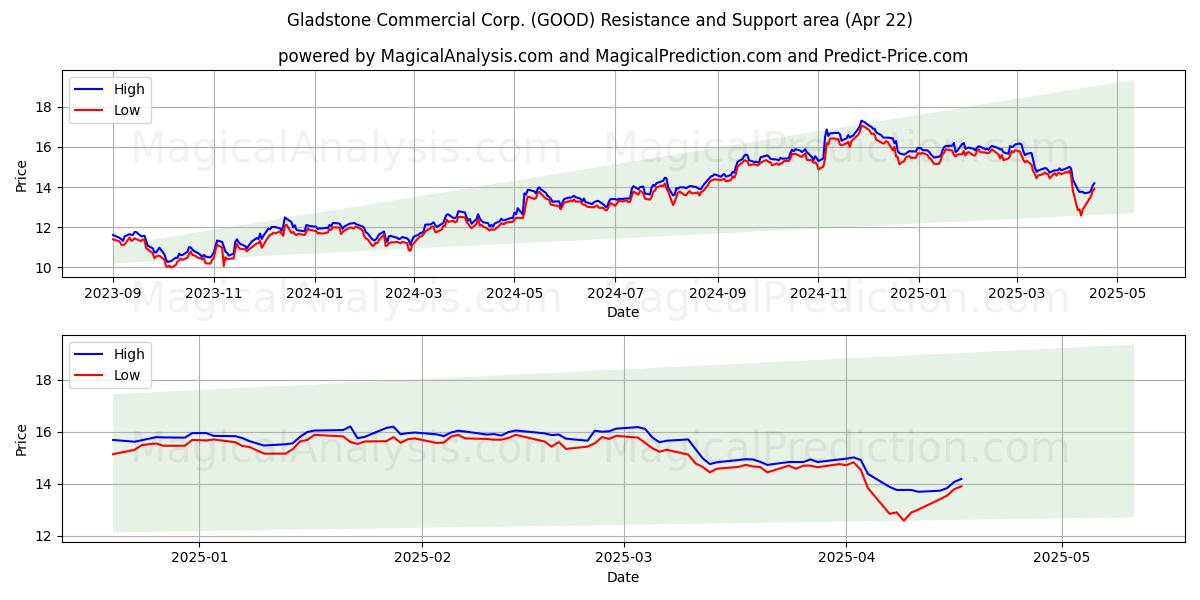Click the '2025-02' x-axis label in bottom chart
This screenshot has height=600, width=1200.
[421, 558]
